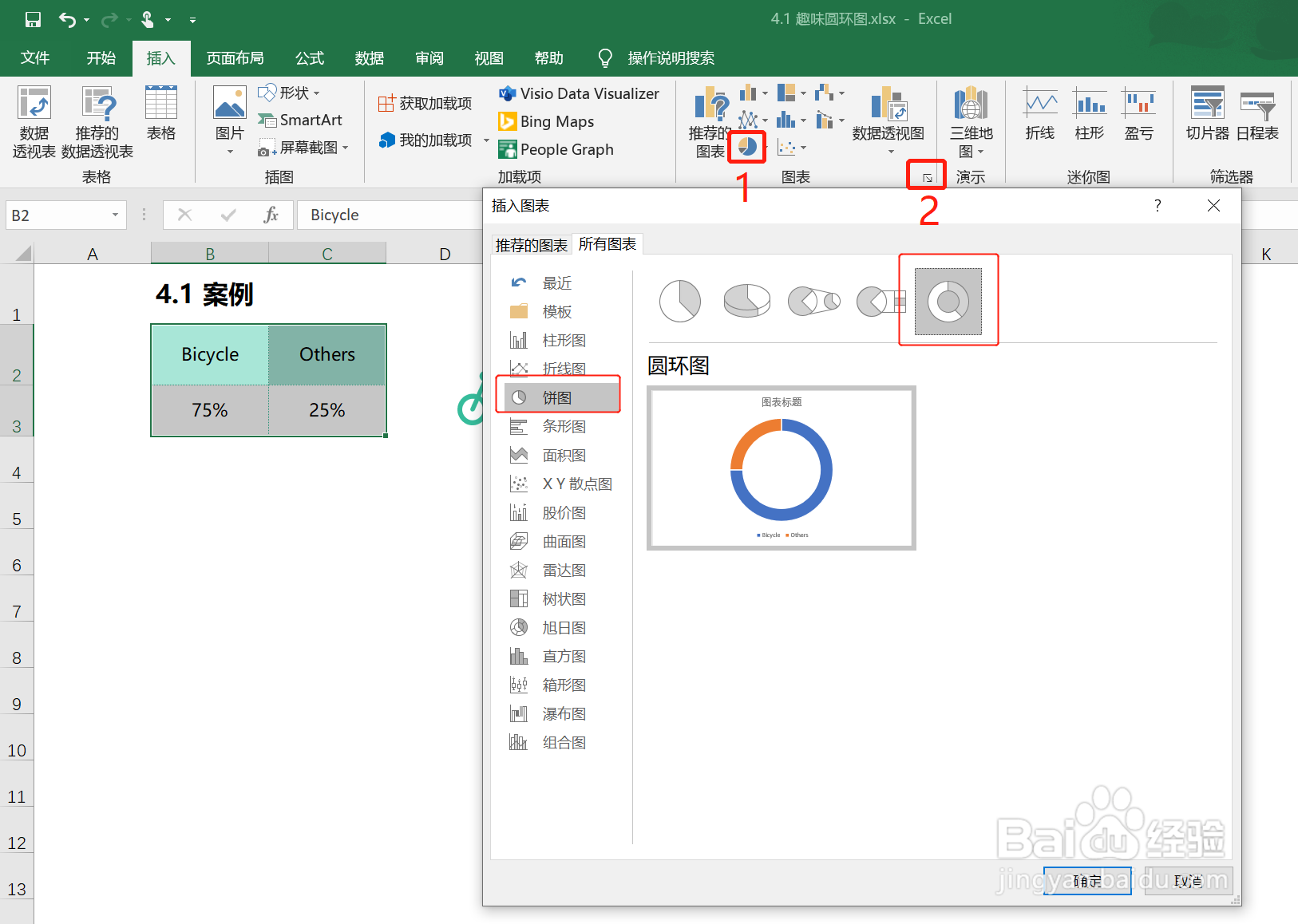This screenshot has height=924, width=1298.
Task: Insert a Timeline filter
Action: point(1257,114)
